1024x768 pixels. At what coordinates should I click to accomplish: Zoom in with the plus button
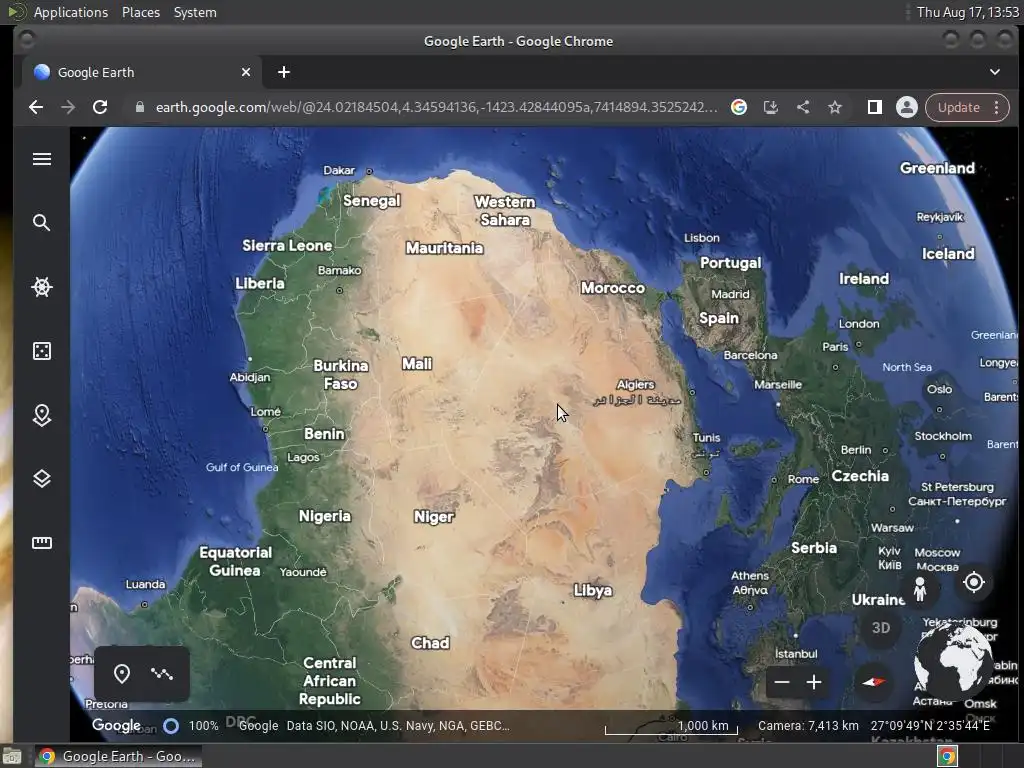(x=814, y=682)
